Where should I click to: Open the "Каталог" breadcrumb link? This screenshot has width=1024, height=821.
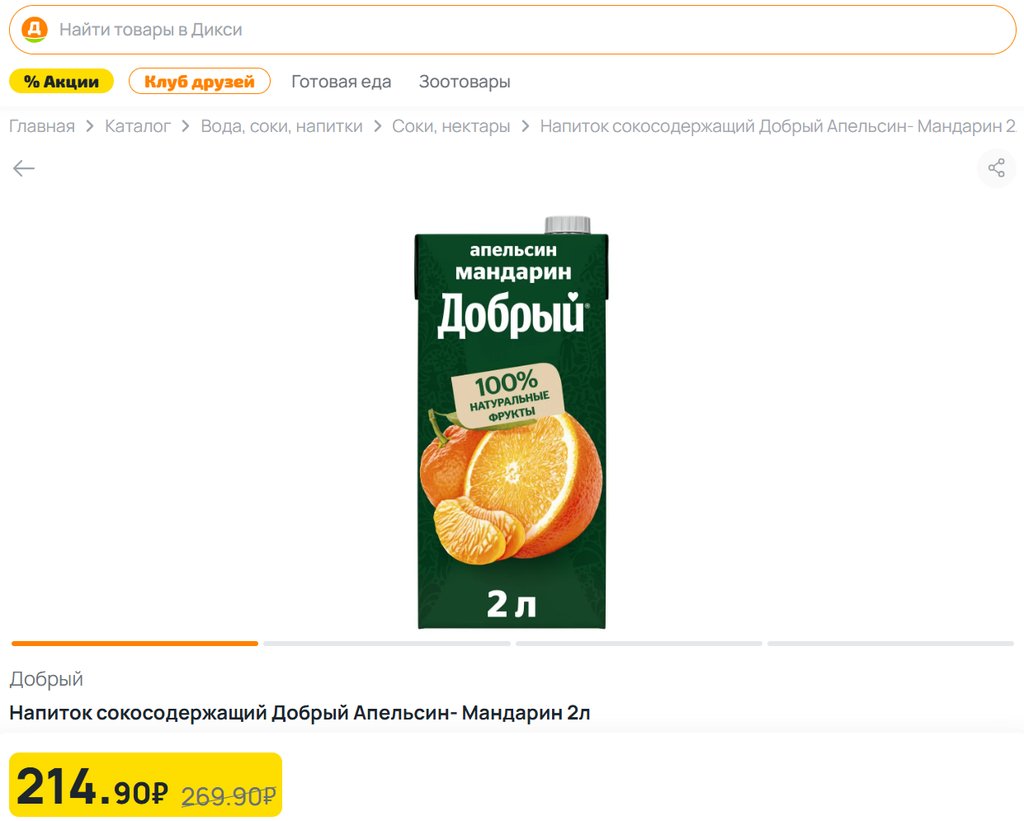tap(138, 126)
